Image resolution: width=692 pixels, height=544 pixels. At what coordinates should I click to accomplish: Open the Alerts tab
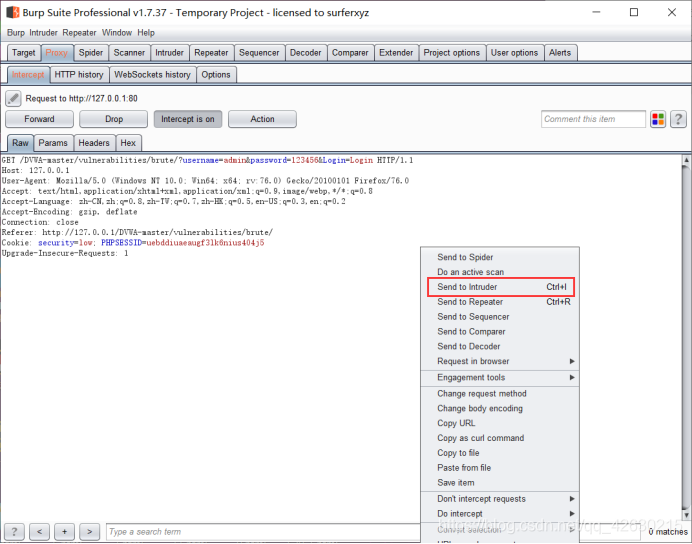click(560, 53)
